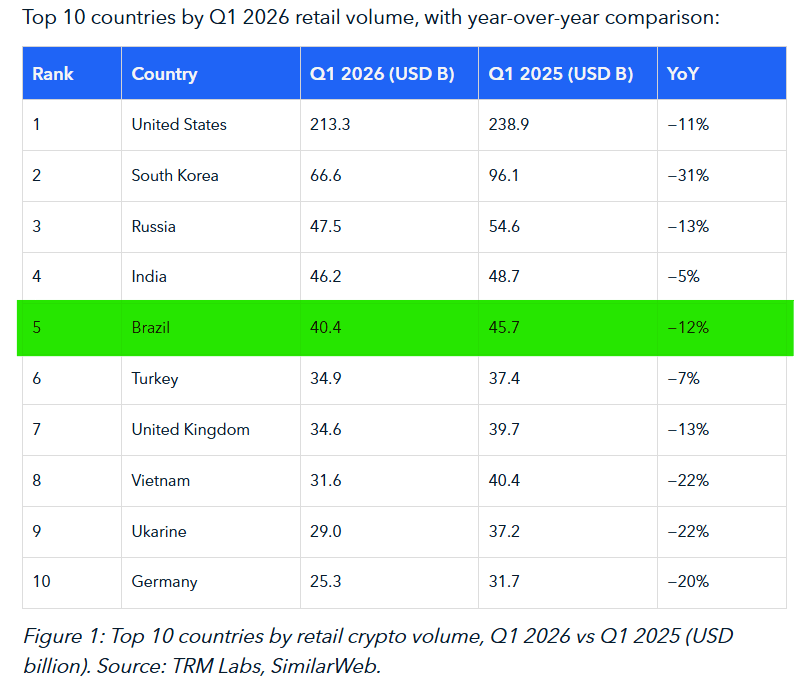This screenshot has height=697, width=808.
Task: Select the Q1 2026 (USD B) header
Action: pyautogui.click(x=383, y=74)
